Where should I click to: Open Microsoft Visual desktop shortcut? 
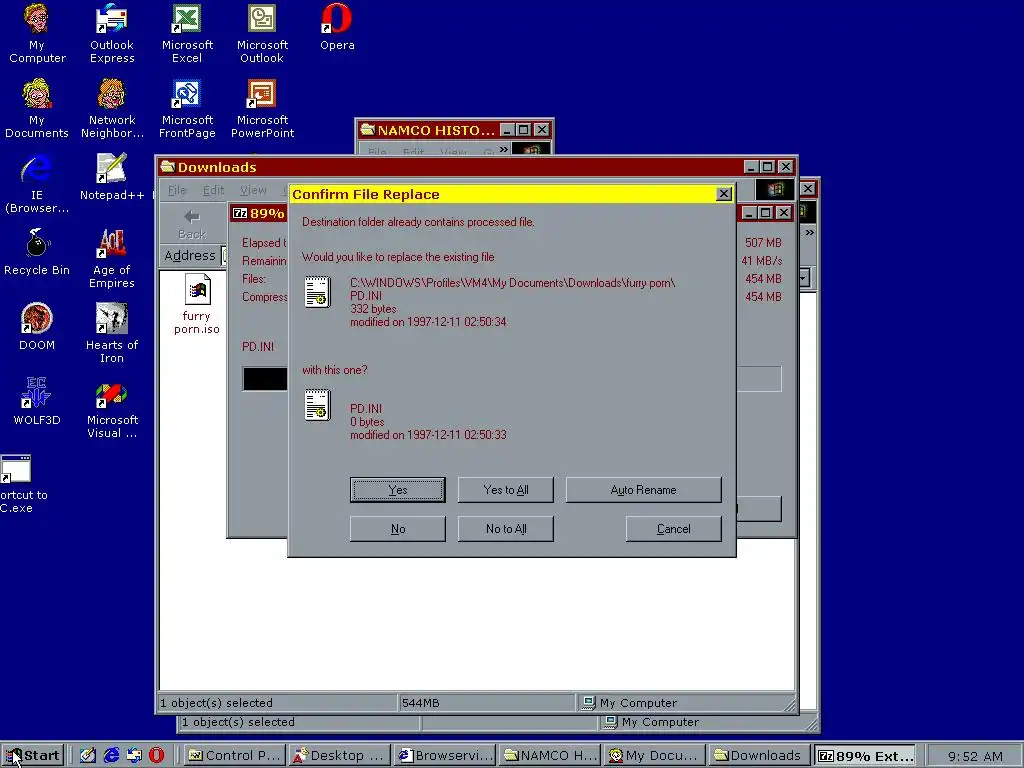click(x=112, y=408)
